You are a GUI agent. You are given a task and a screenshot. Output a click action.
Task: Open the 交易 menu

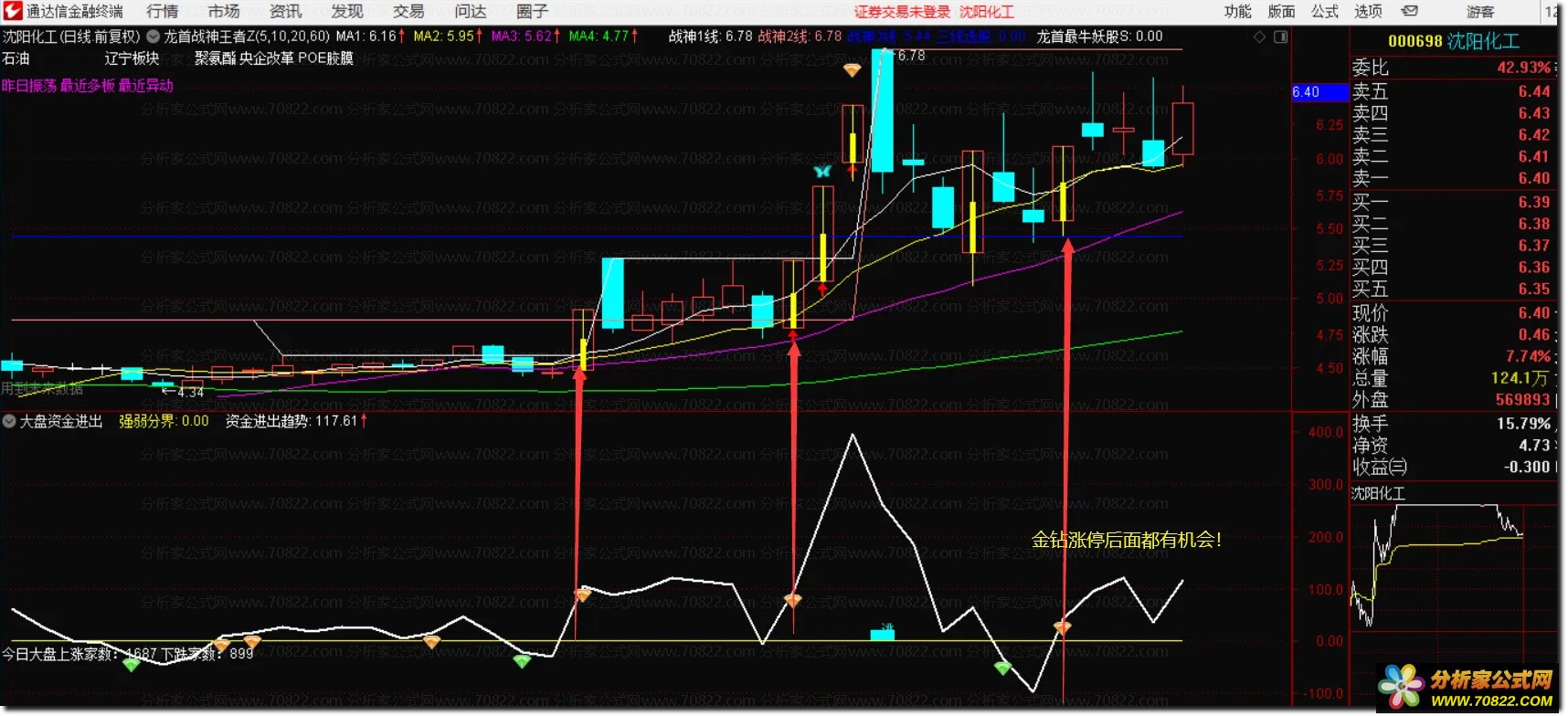(x=408, y=11)
